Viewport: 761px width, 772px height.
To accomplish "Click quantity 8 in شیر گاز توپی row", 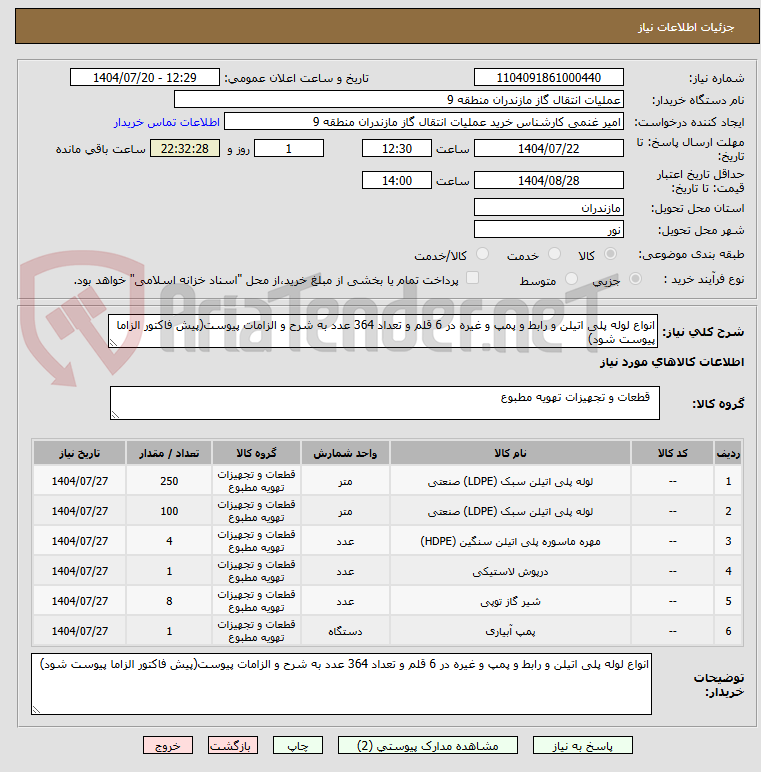I will [x=169, y=602].
